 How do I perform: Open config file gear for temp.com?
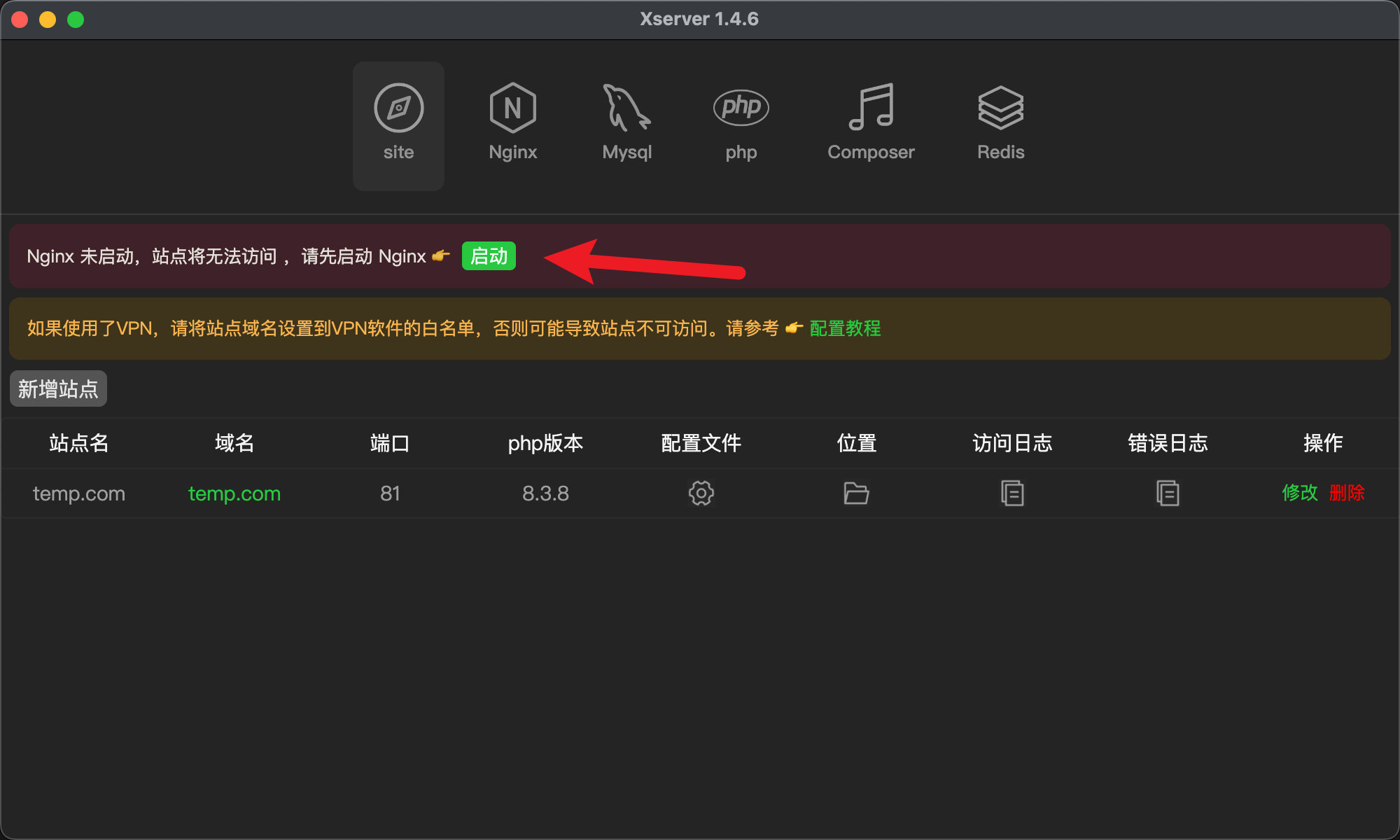pyautogui.click(x=701, y=493)
